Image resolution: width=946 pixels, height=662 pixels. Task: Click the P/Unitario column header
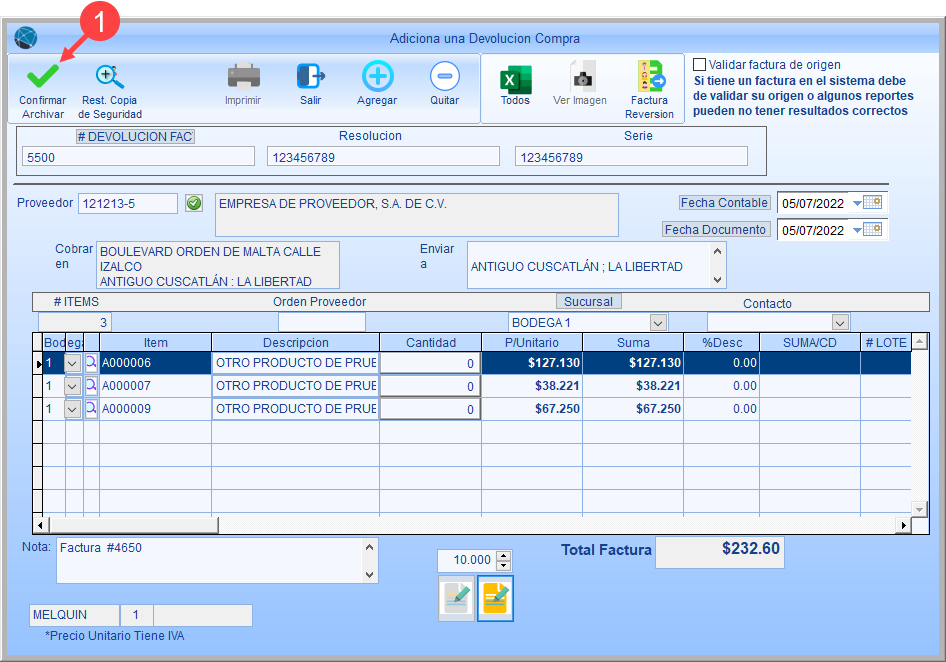(532, 342)
